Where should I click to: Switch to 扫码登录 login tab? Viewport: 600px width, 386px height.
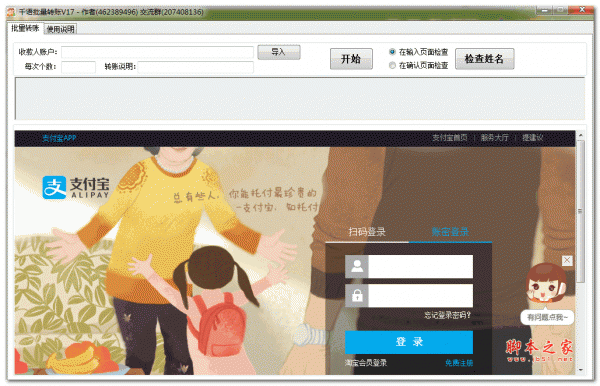coord(367,231)
